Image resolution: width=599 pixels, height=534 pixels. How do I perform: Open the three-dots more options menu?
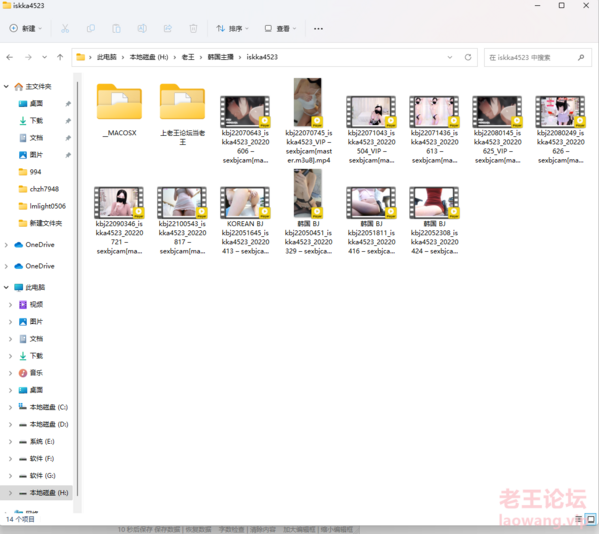pyautogui.click(x=318, y=29)
